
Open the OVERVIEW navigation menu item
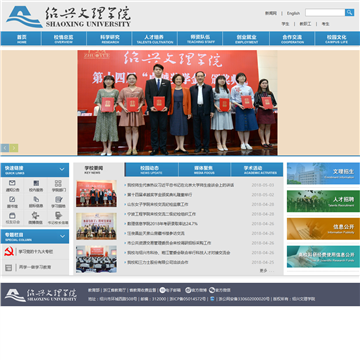coord(64,39)
